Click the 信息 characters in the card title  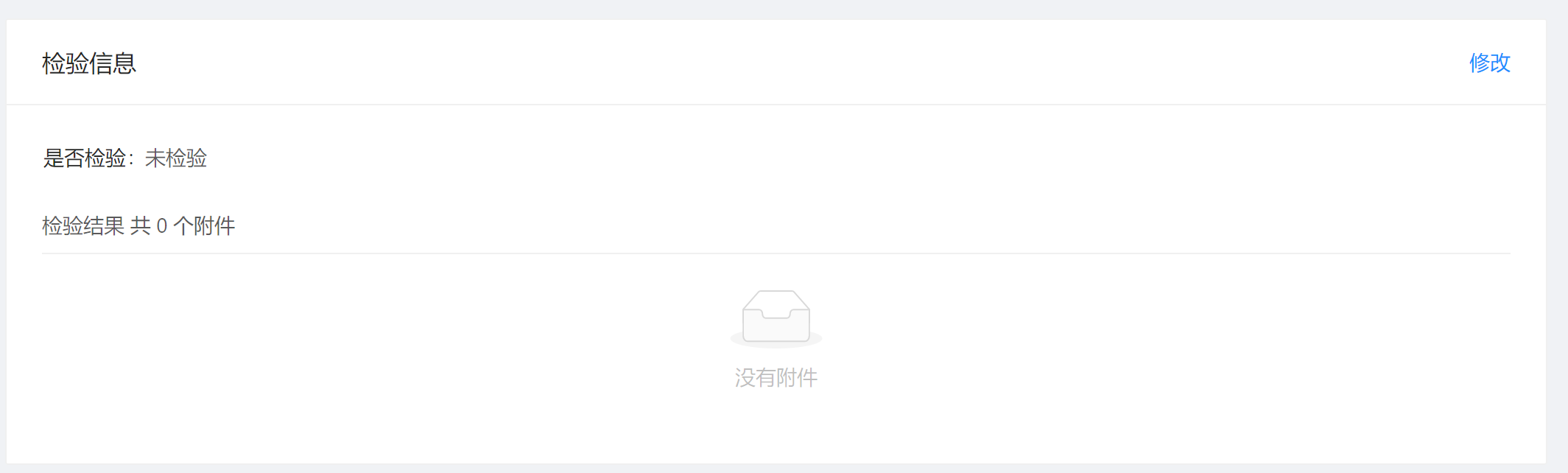click(x=113, y=63)
